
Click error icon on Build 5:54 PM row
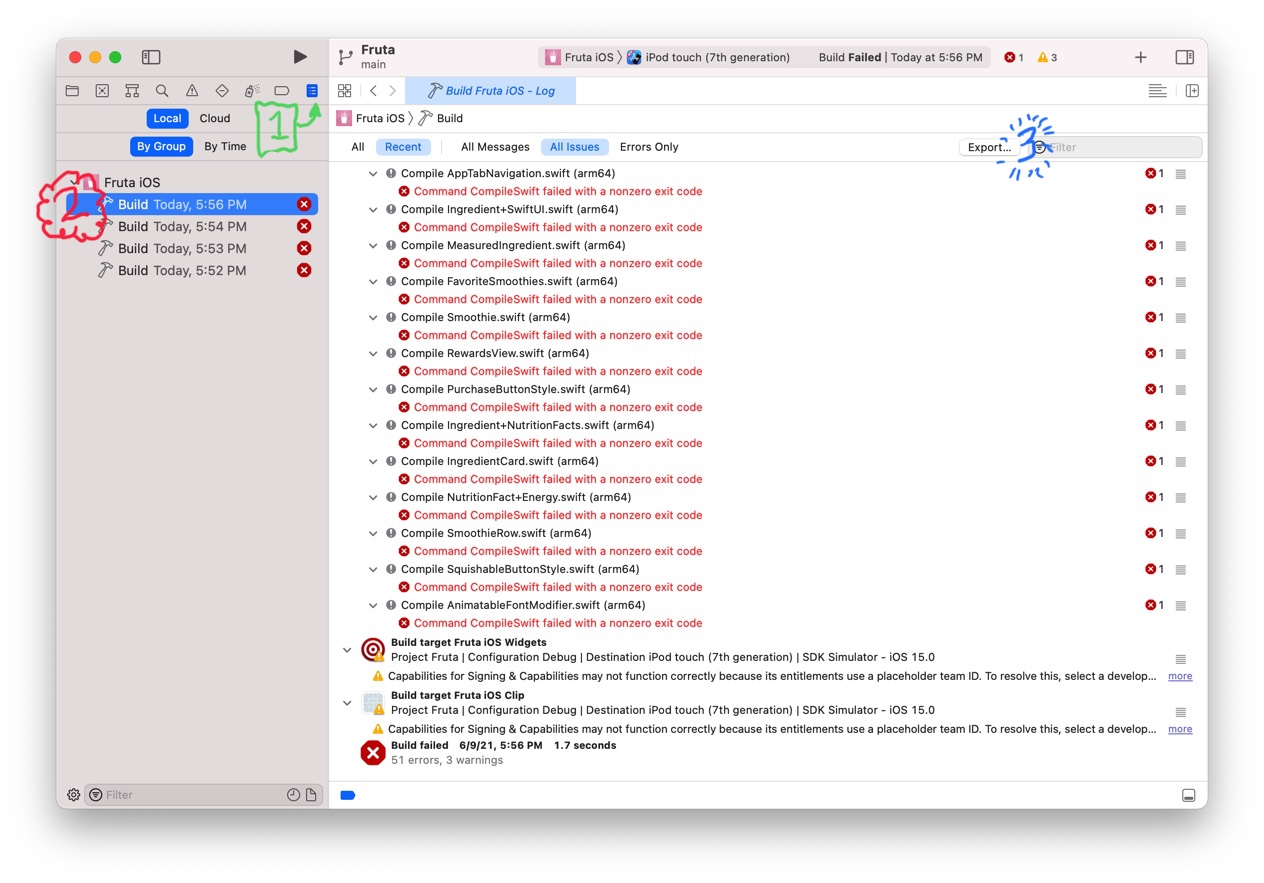(x=304, y=226)
